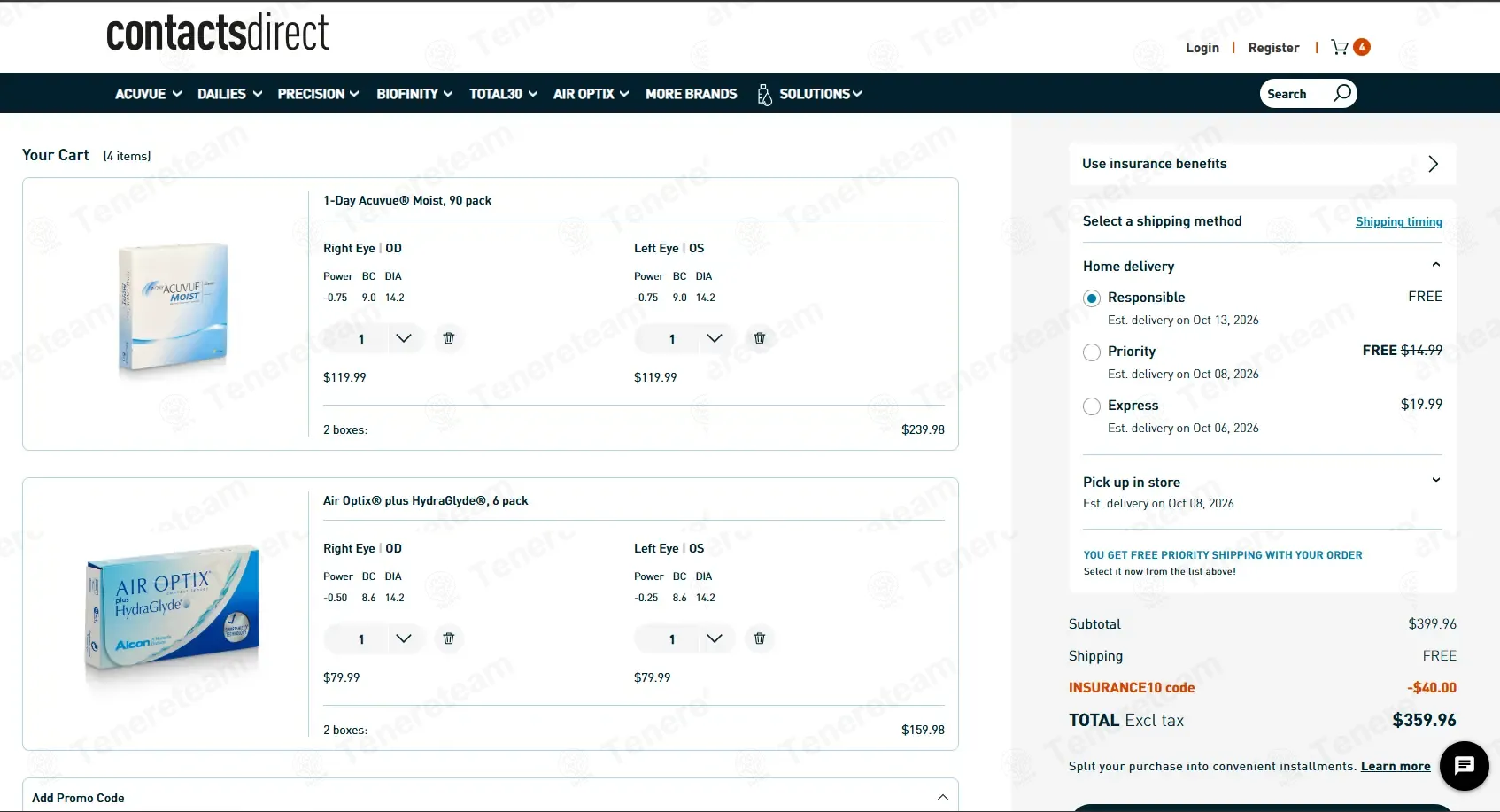Screen dimensions: 1500x812
Task: Open the Shipping timing link
Action: [1399, 222]
